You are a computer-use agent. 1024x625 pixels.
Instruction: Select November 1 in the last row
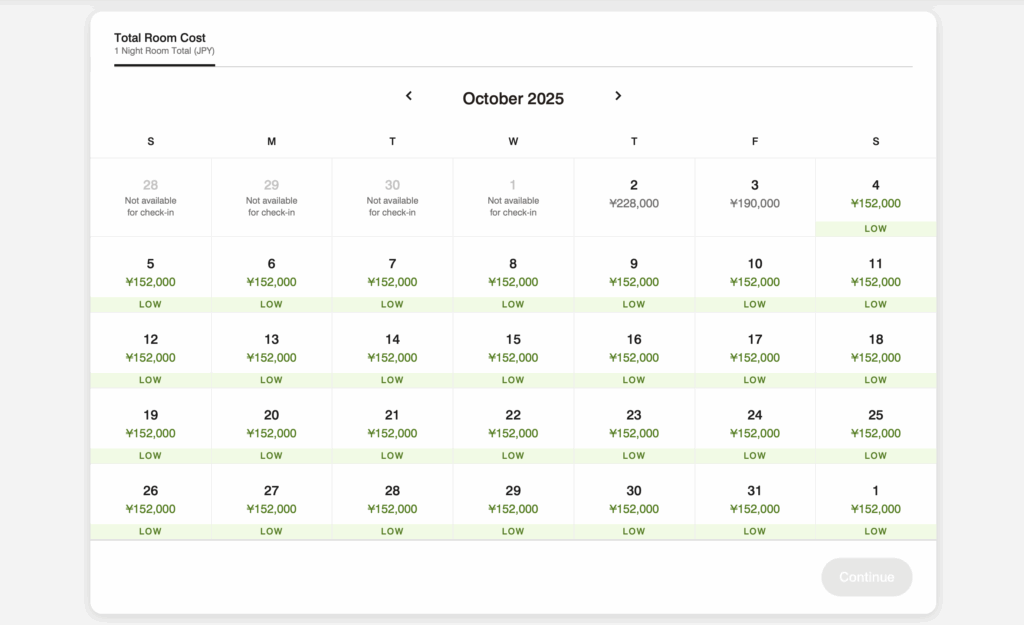coord(876,500)
